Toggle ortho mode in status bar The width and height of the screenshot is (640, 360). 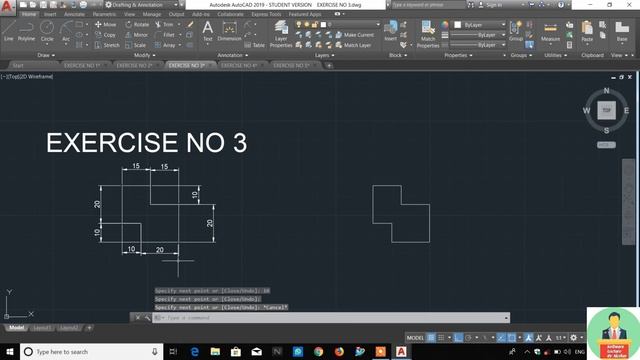click(x=458, y=338)
